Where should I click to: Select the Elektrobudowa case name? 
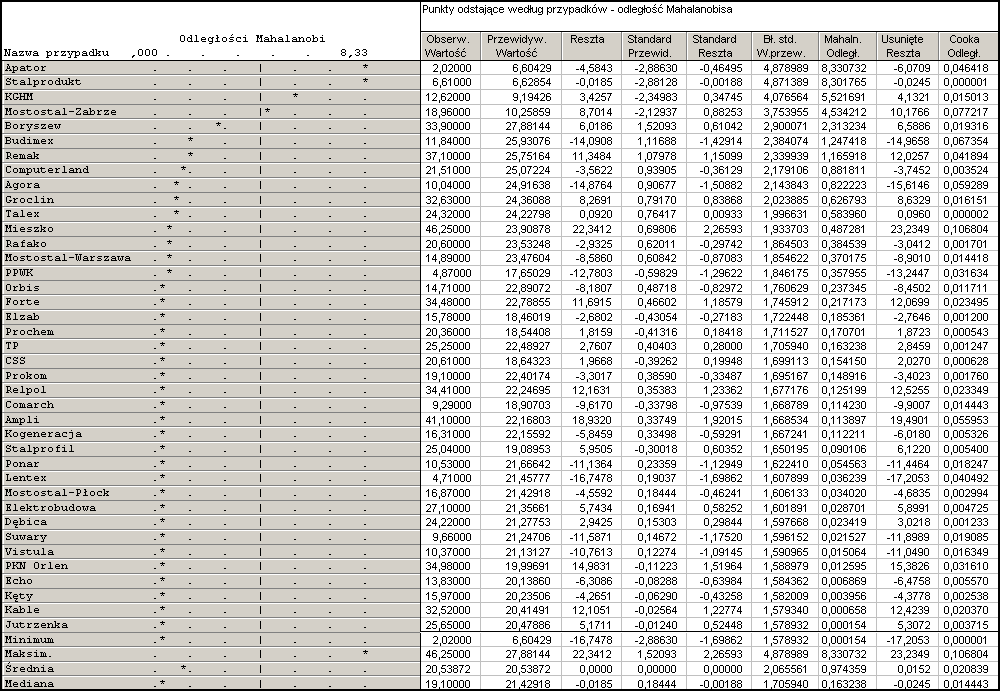coord(50,508)
